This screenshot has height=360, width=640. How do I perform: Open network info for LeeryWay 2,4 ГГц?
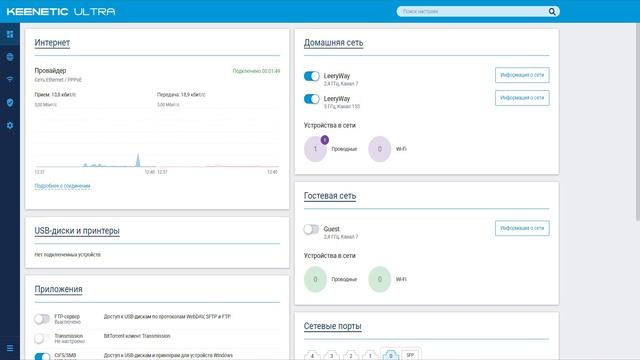tap(522, 75)
